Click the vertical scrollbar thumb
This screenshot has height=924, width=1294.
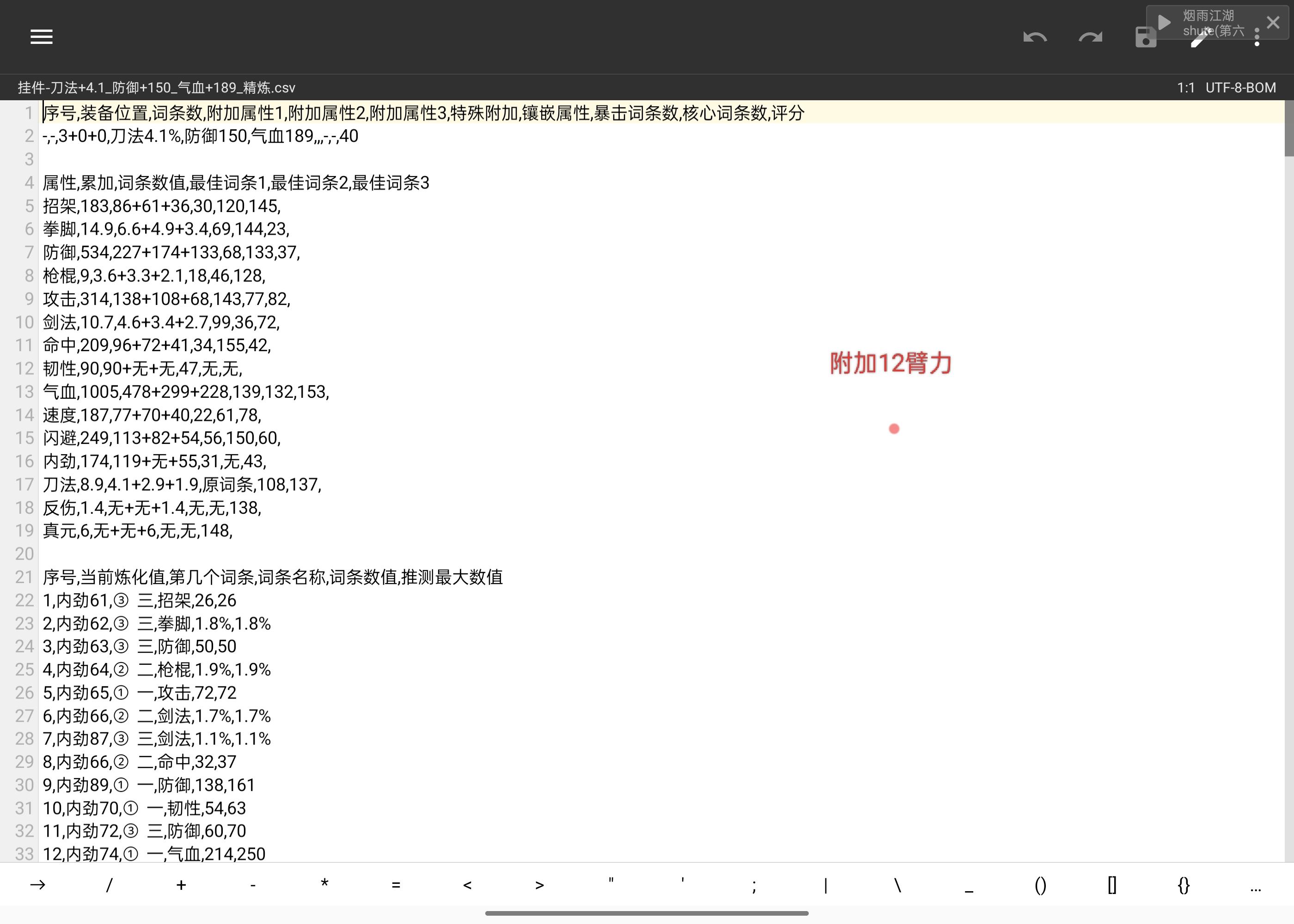click(1288, 128)
